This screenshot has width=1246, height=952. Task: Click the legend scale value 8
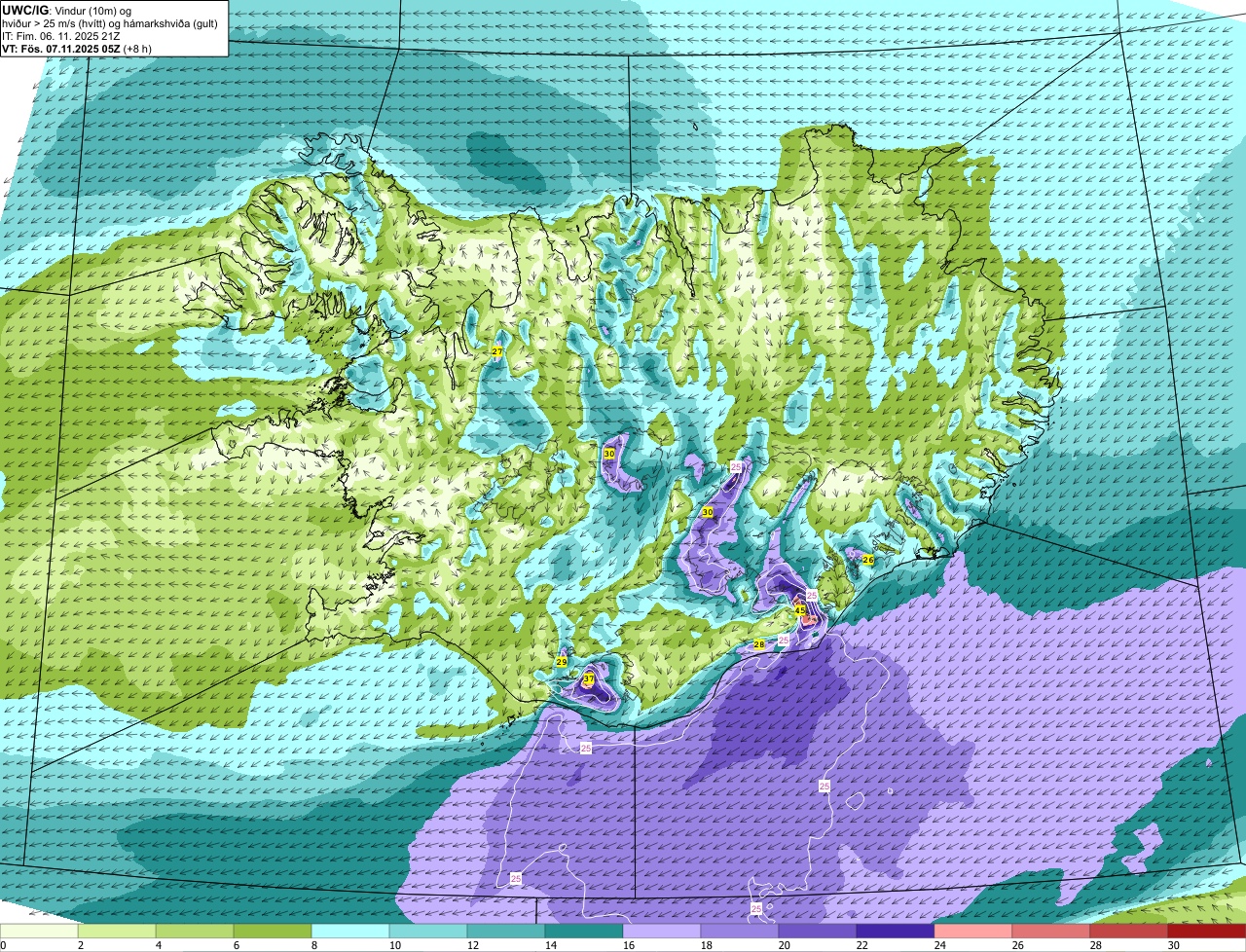coord(313,945)
